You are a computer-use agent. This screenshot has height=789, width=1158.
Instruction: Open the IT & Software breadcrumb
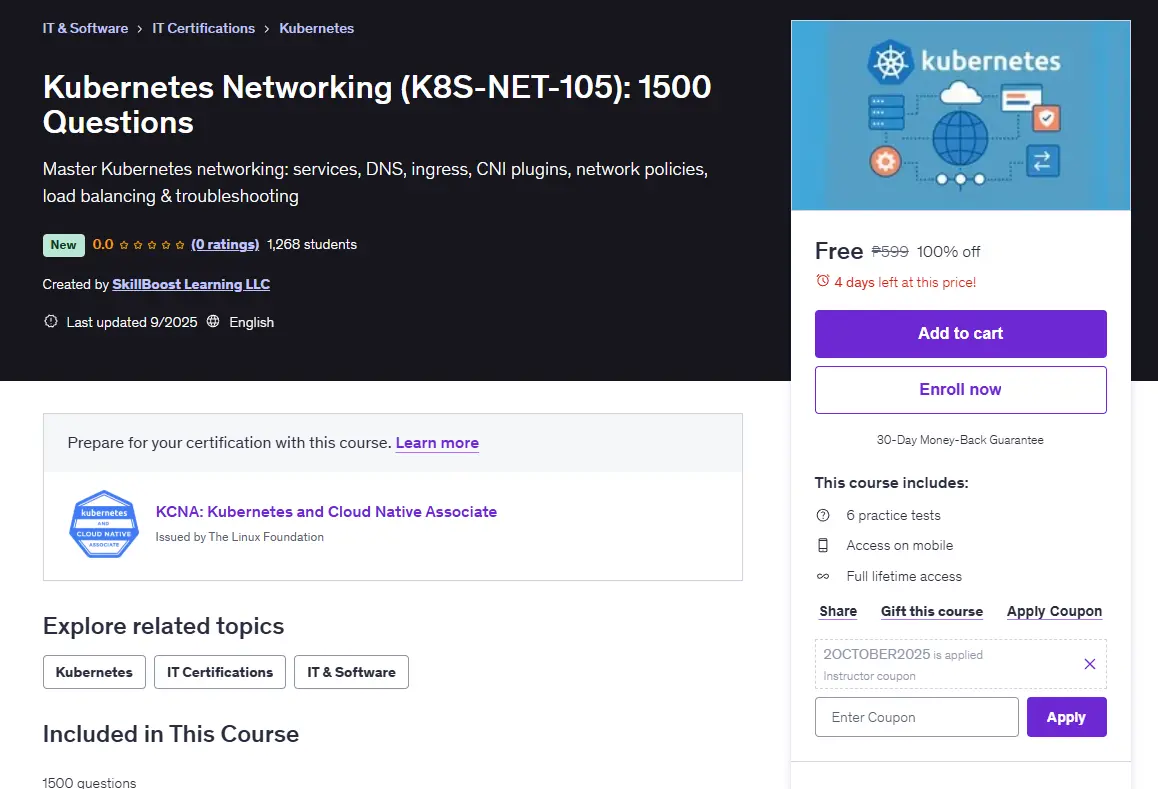[85, 28]
